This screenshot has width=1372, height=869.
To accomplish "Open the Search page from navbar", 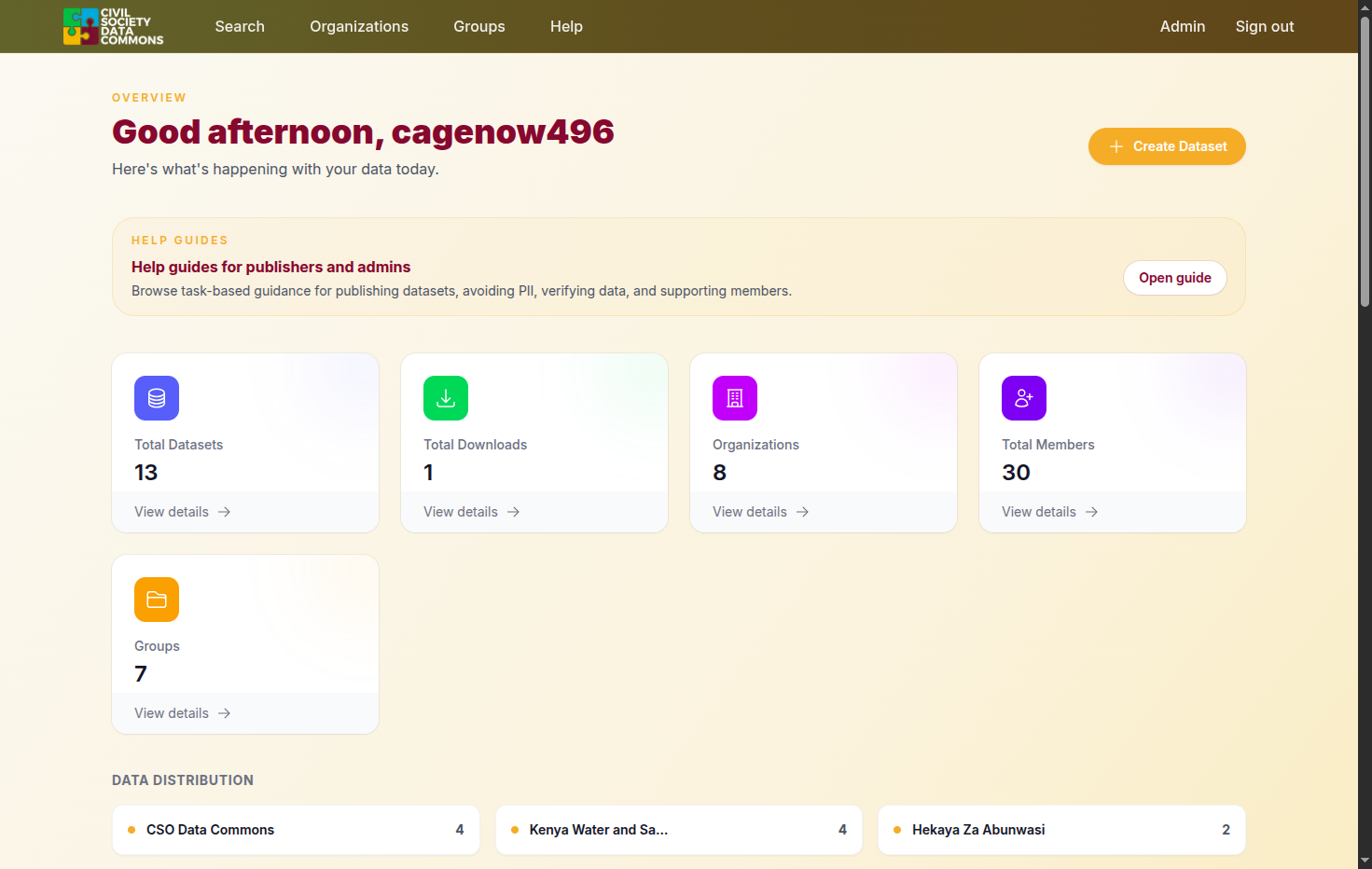I will click(240, 26).
